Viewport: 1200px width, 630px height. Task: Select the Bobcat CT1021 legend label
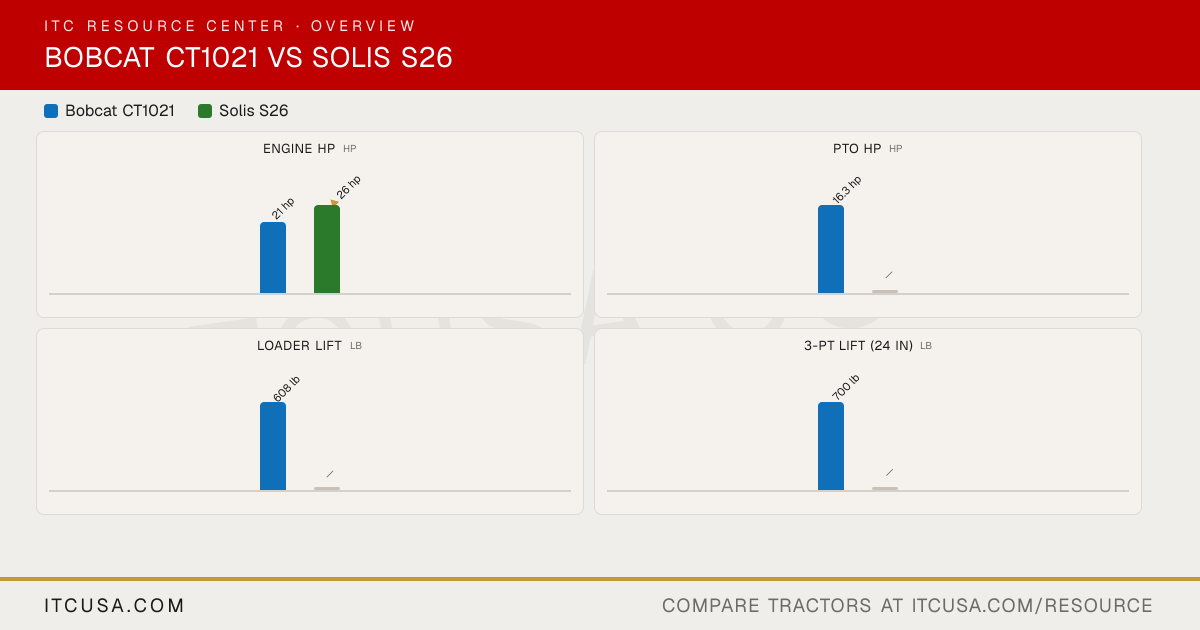(x=120, y=111)
